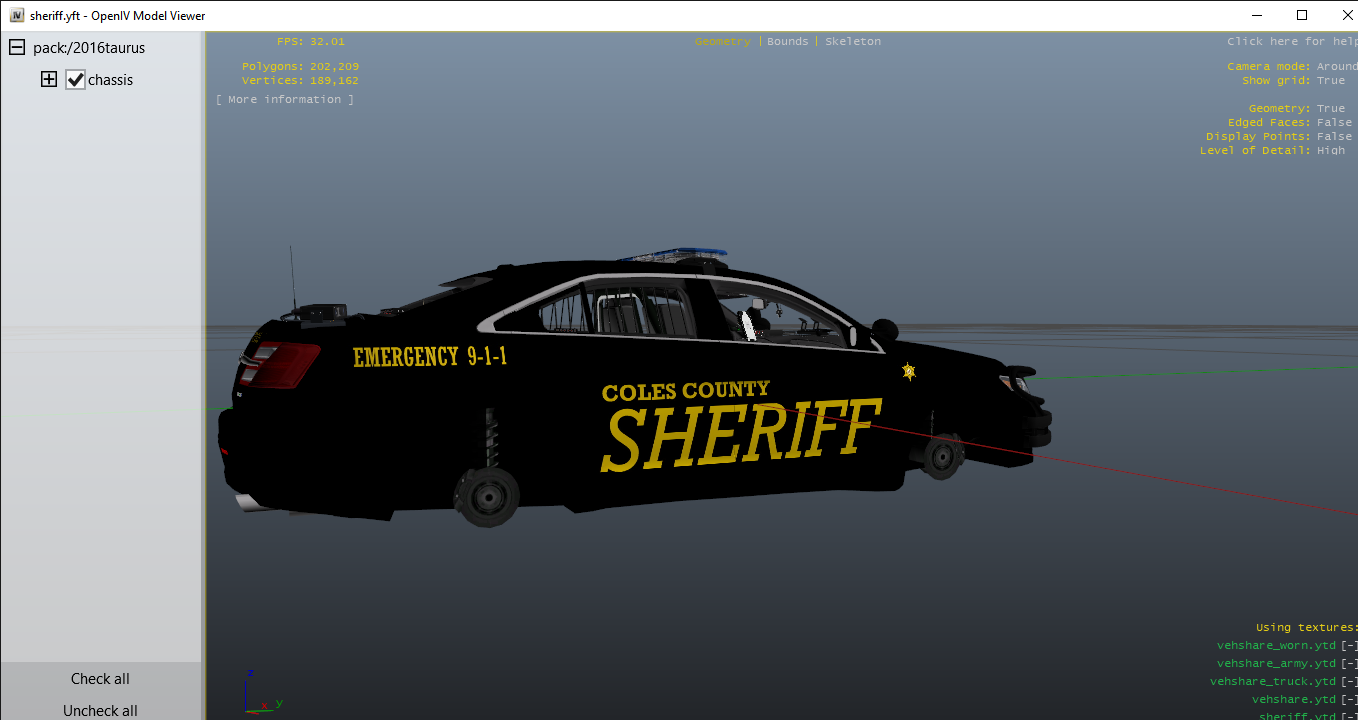The width and height of the screenshot is (1358, 720).
Task: Change the Level of Detail value
Action: pos(1331,151)
